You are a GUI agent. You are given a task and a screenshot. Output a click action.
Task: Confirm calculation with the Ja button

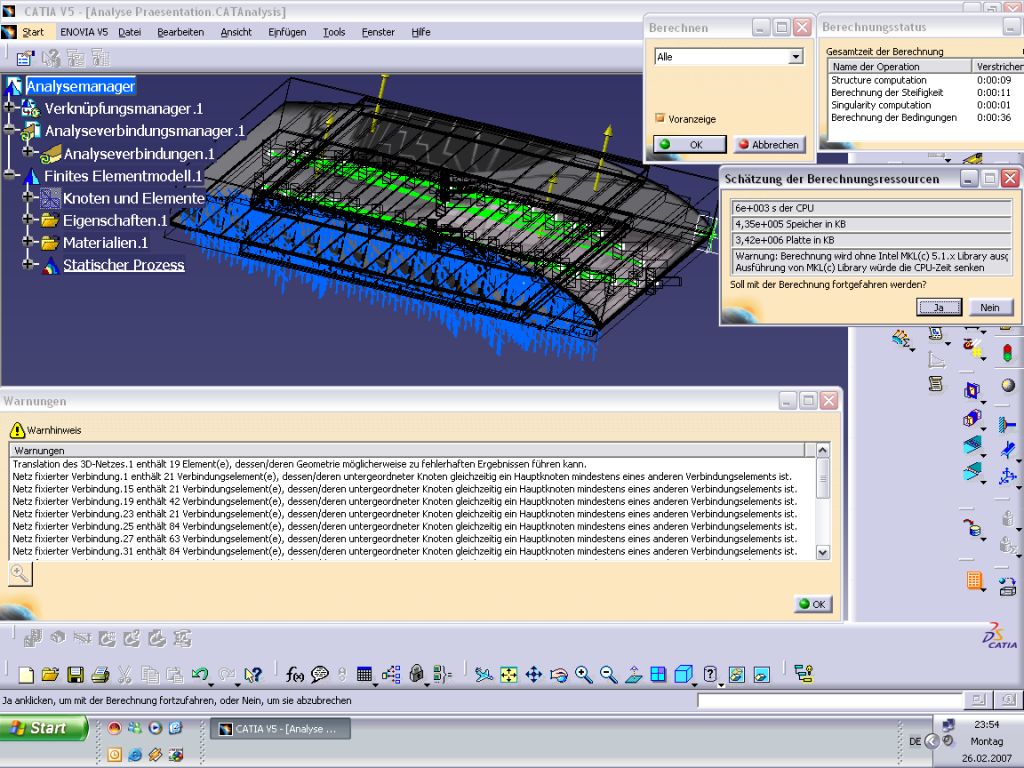(938, 307)
